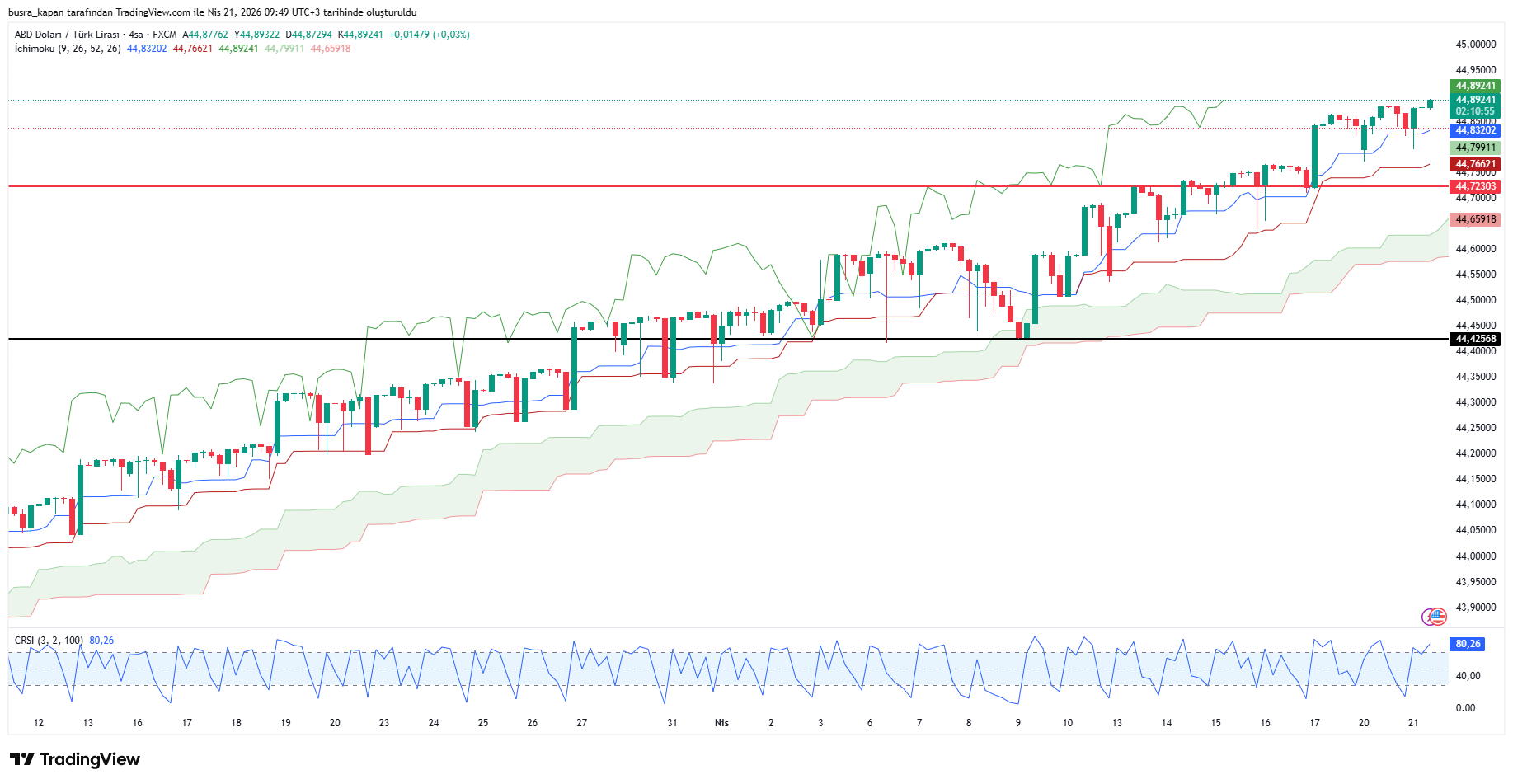Click the pink 44,65918 price axis label
The height and width of the screenshot is (784, 1513).
tap(1474, 219)
